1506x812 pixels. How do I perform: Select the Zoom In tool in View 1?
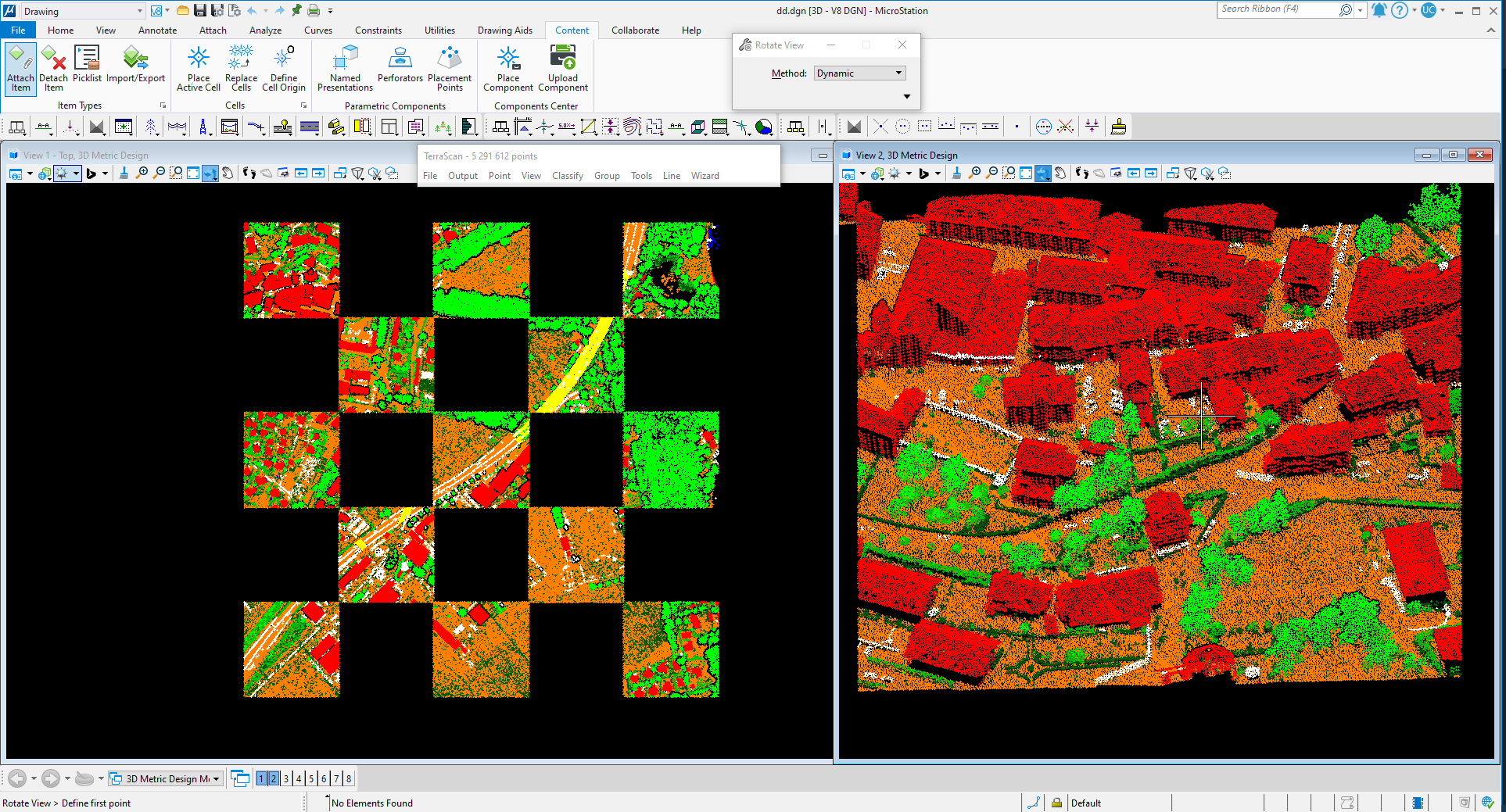tap(142, 173)
